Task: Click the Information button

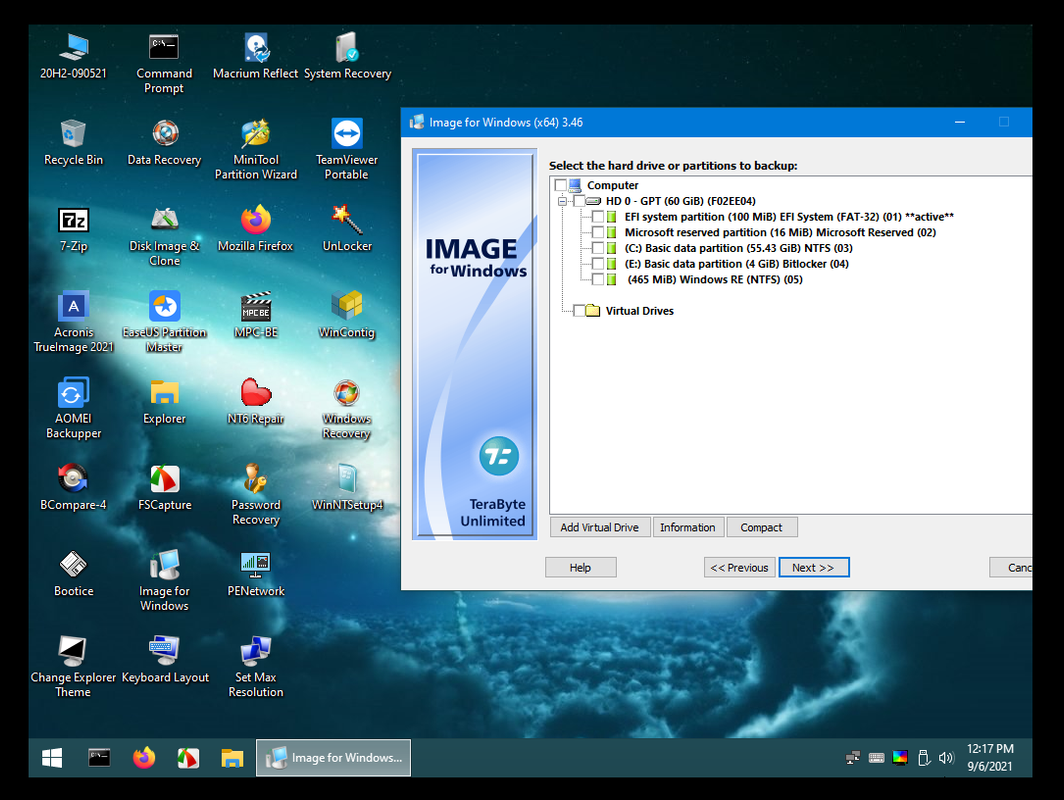Action: 687,527
